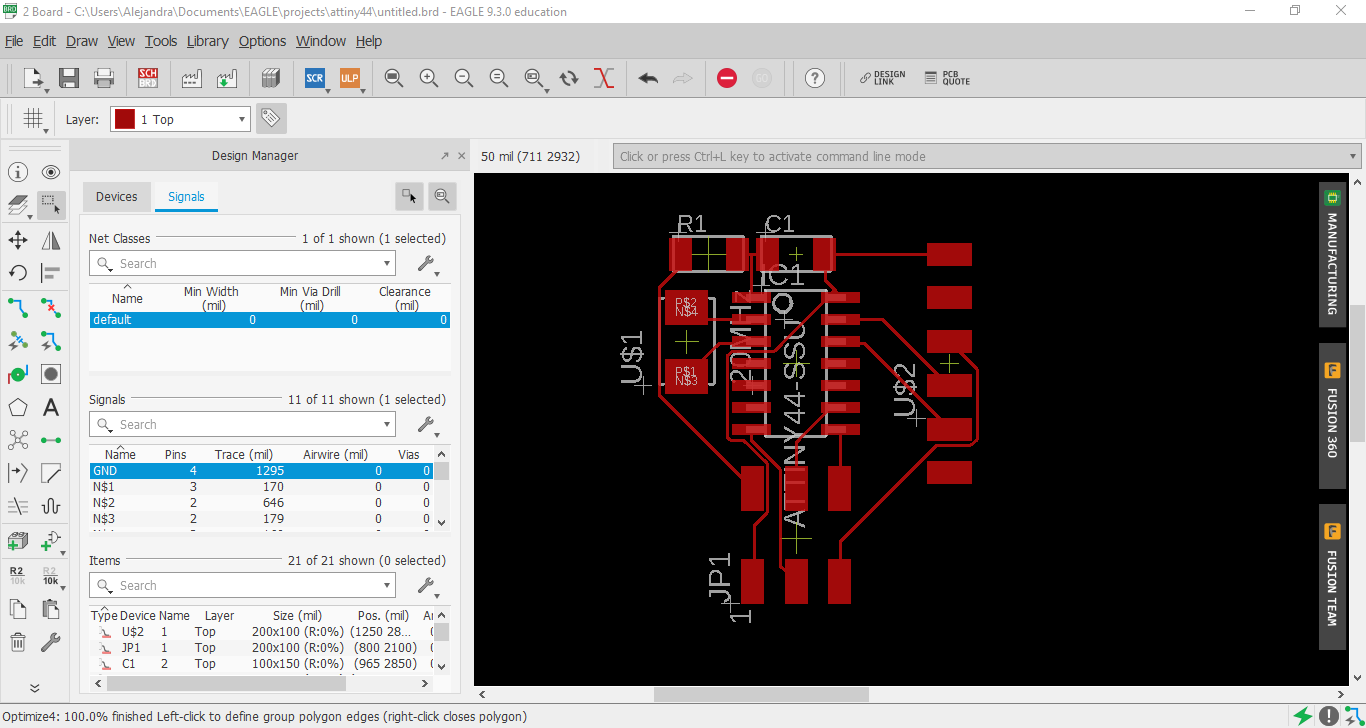Viewport: 1366px width, 728px height.
Task: Expand the Net Classes search dropdown arrow
Action: 387,264
